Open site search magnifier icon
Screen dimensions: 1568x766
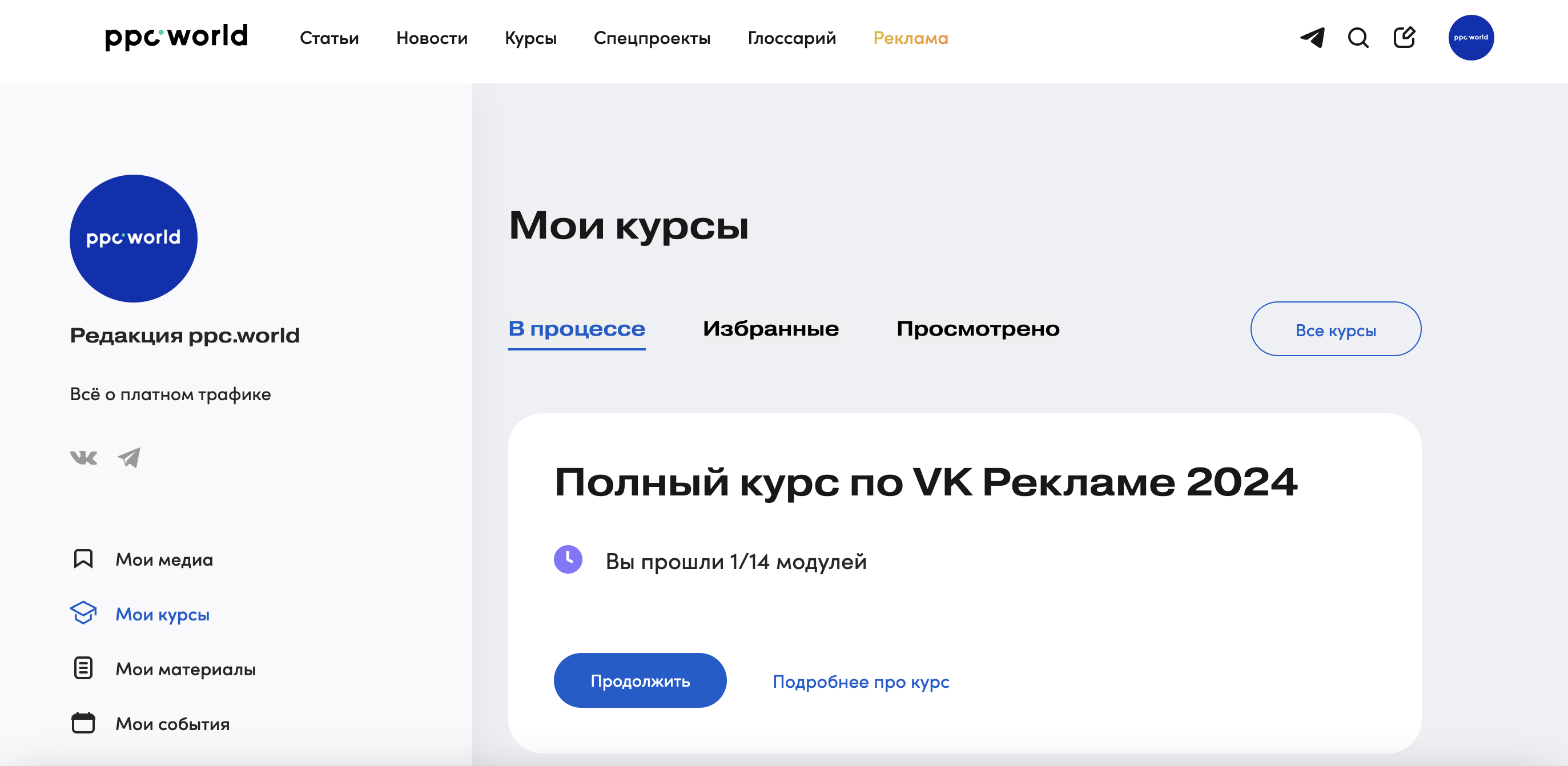[x=1358, y=38]
